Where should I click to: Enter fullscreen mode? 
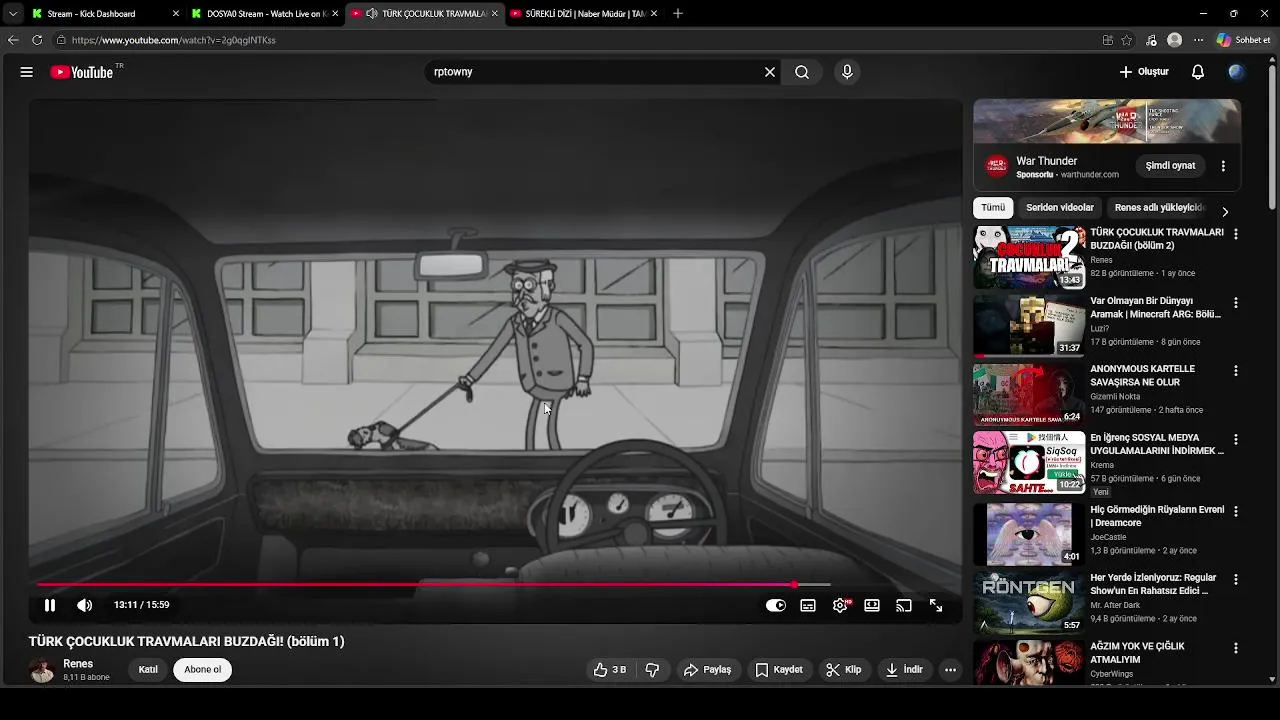(x=936, y=605)
